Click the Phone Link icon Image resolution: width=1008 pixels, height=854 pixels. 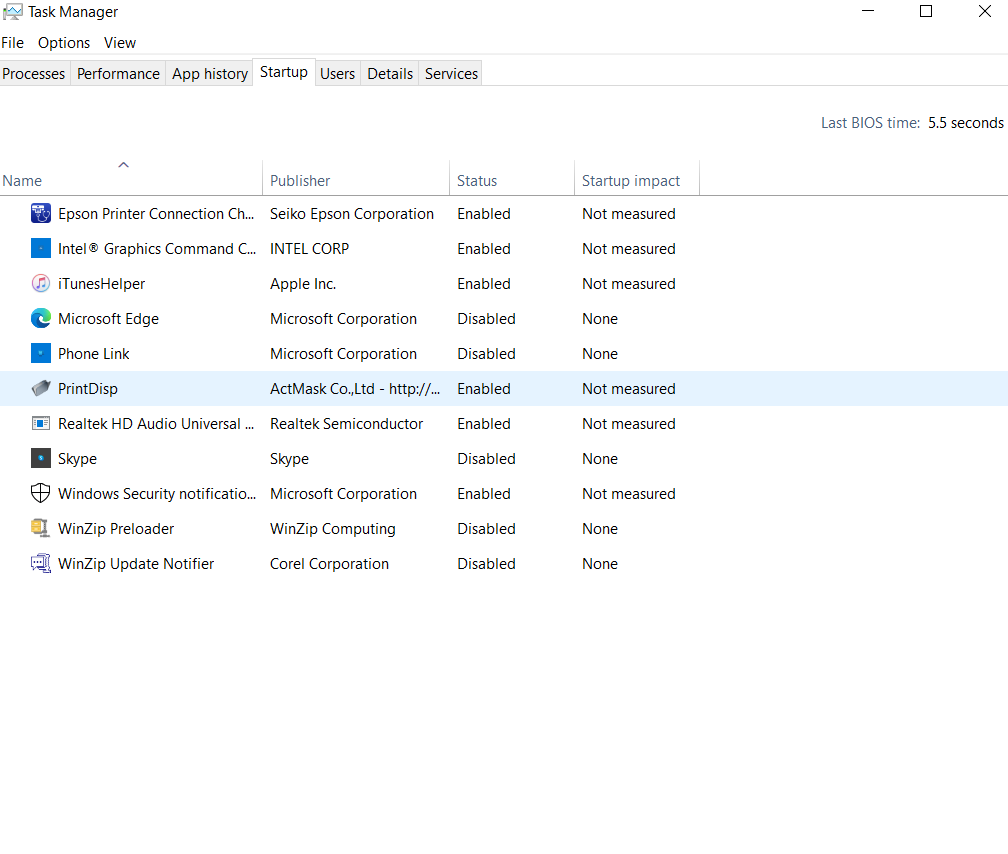pyautogui.click(x=40, y=353)
